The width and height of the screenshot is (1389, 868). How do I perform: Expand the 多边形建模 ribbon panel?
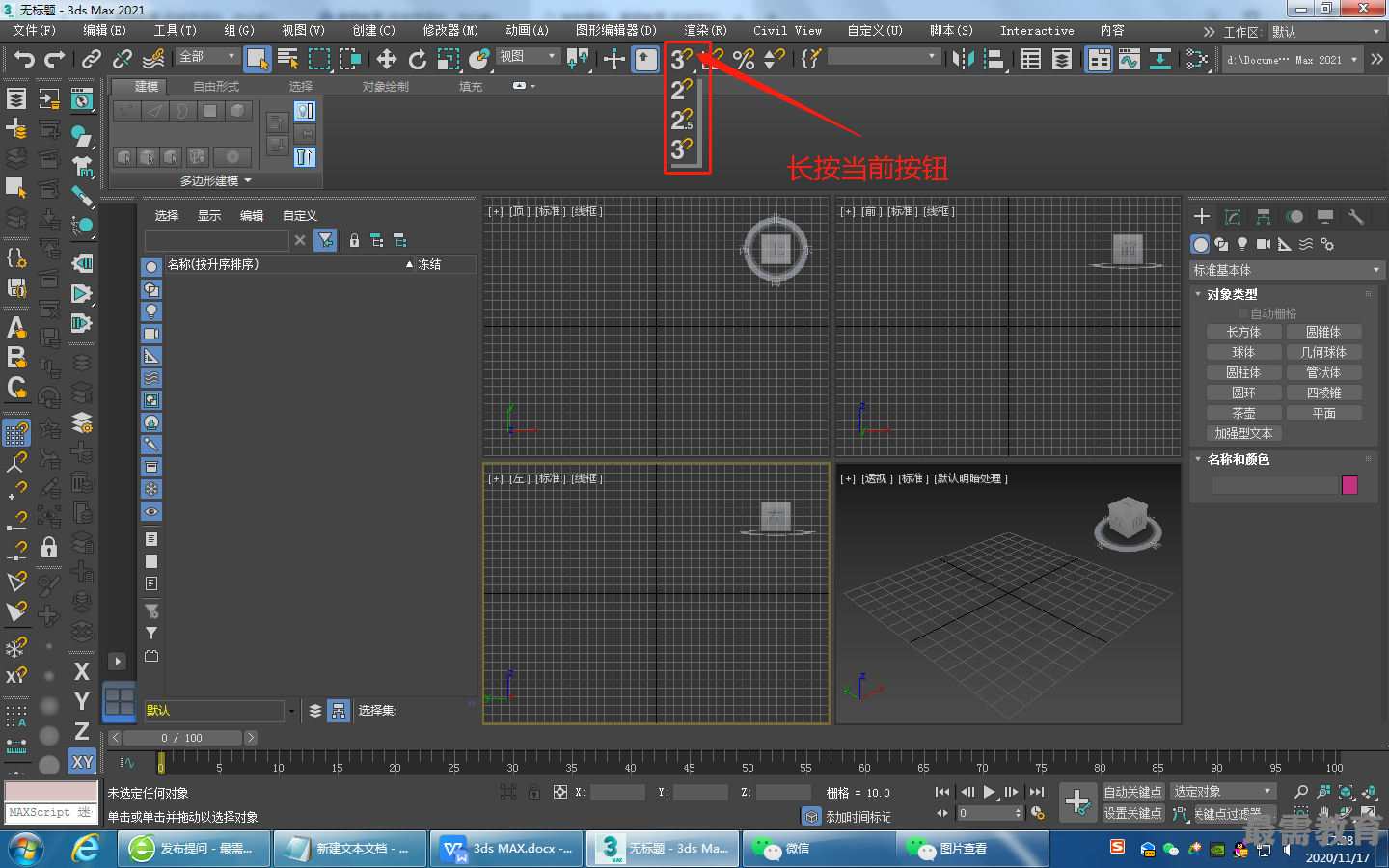pyautogui.click(x=216, y=180)
